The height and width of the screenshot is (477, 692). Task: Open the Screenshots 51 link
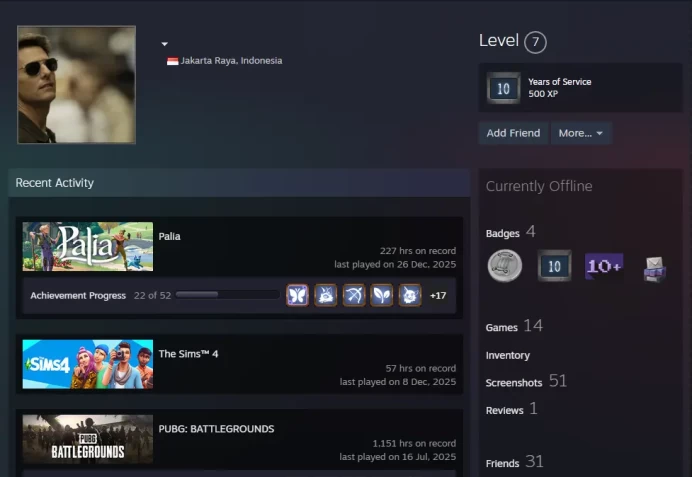coord(526,381)
